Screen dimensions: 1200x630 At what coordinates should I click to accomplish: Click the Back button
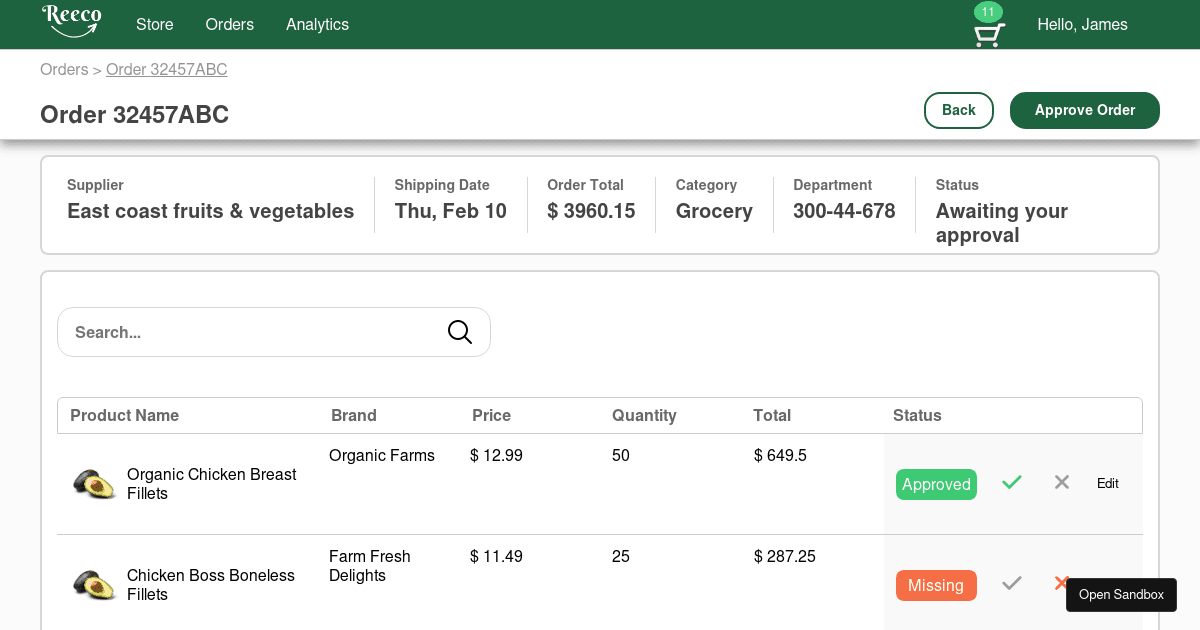[958, 110]
